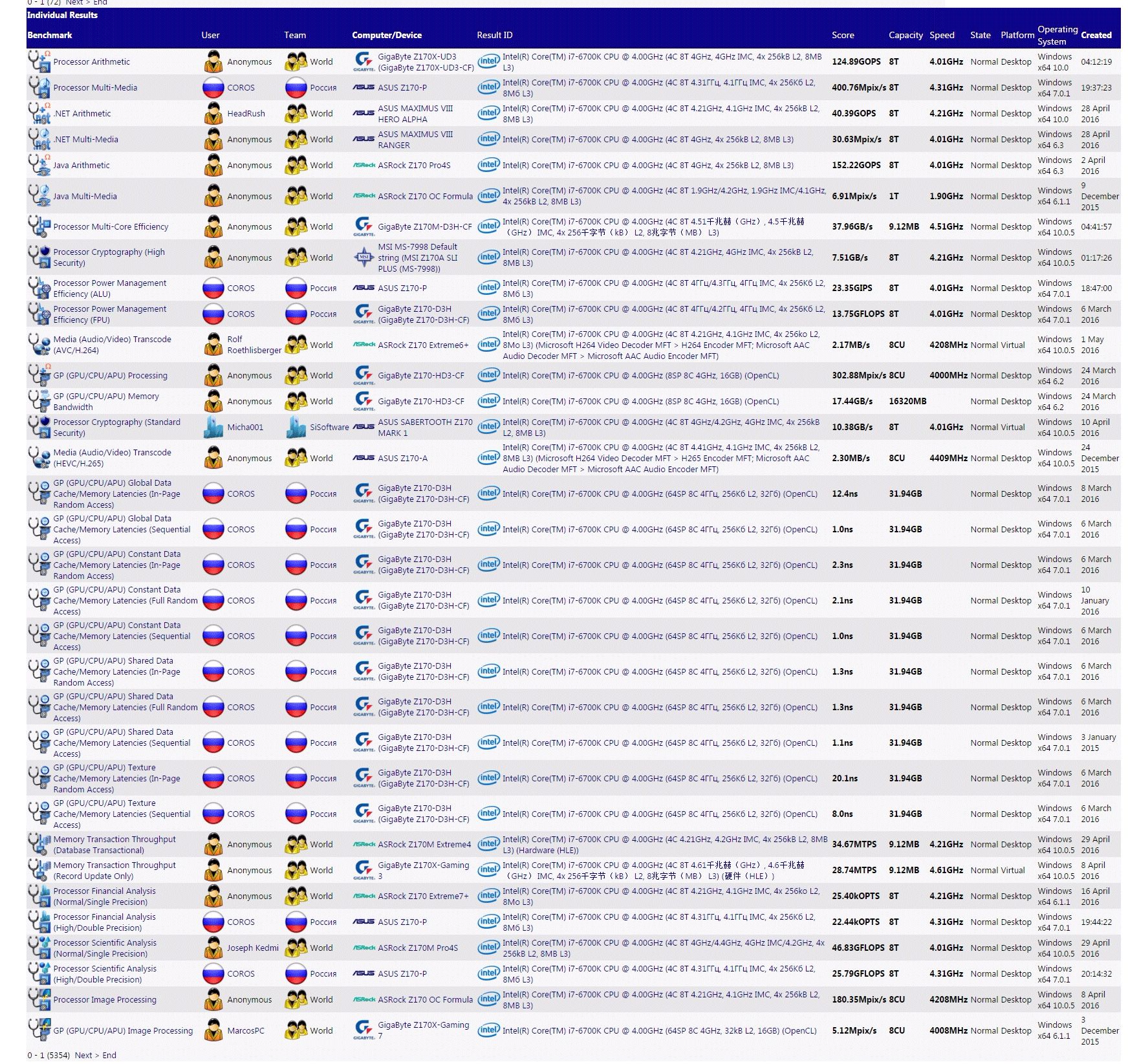Click the Computer/Device column header
1139x1064 pixels.
click(387, 35)
